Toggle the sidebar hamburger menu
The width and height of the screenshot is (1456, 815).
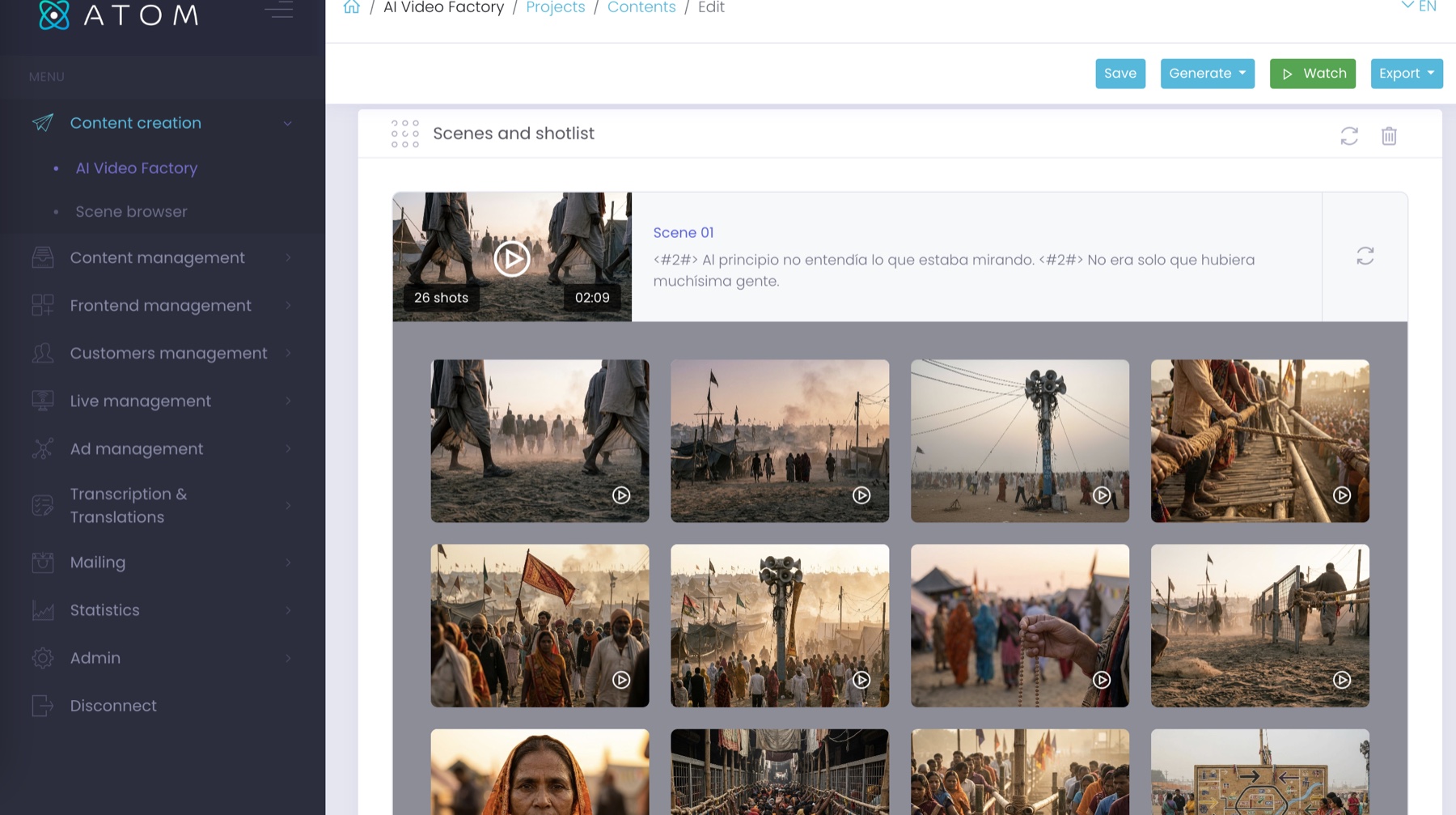pos(279,10)
